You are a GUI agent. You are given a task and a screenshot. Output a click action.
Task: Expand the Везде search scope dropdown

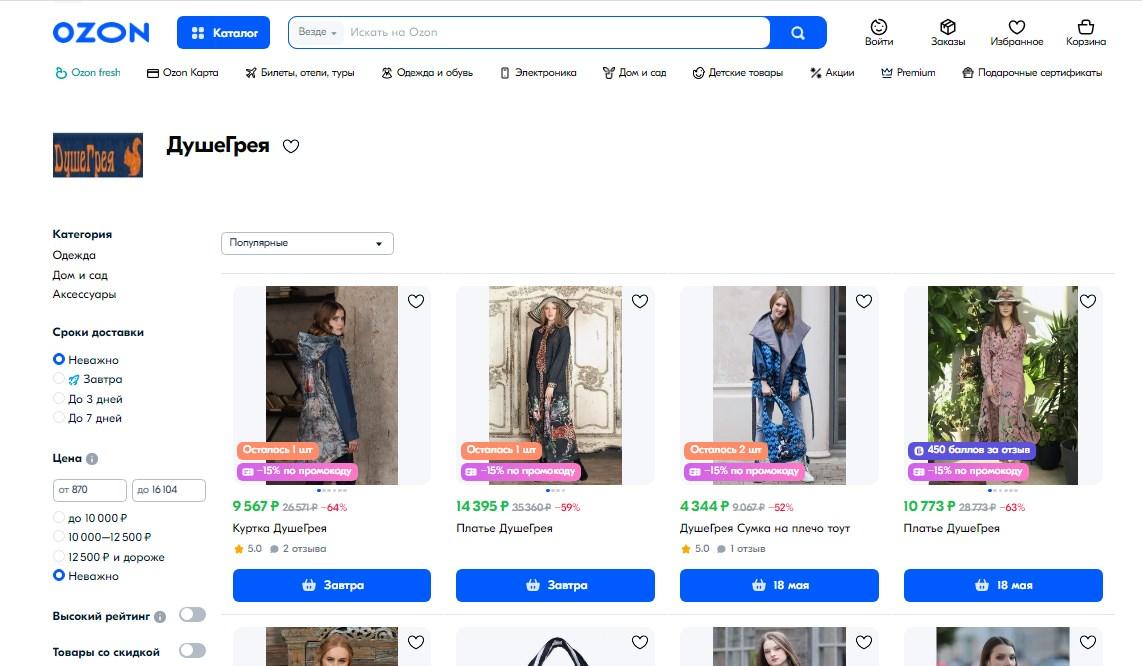tap(318, 32)
